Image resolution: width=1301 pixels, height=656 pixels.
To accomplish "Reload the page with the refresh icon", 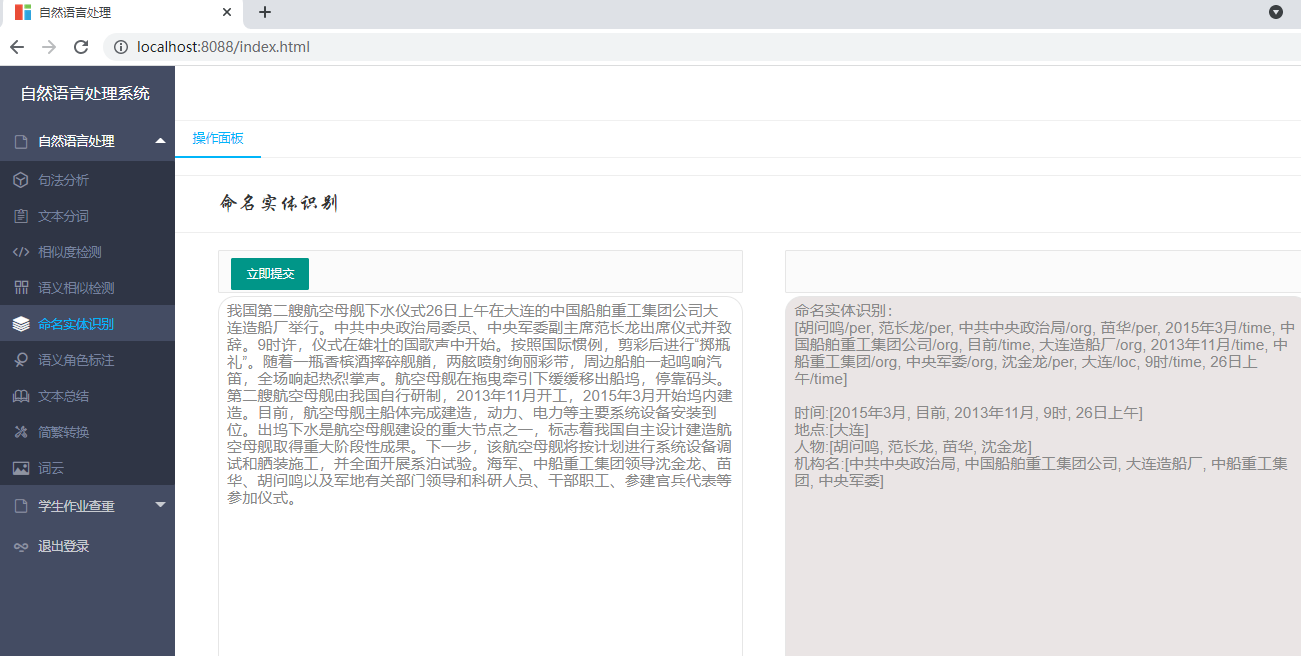I will pyautogui.click(x=81, y=46).
